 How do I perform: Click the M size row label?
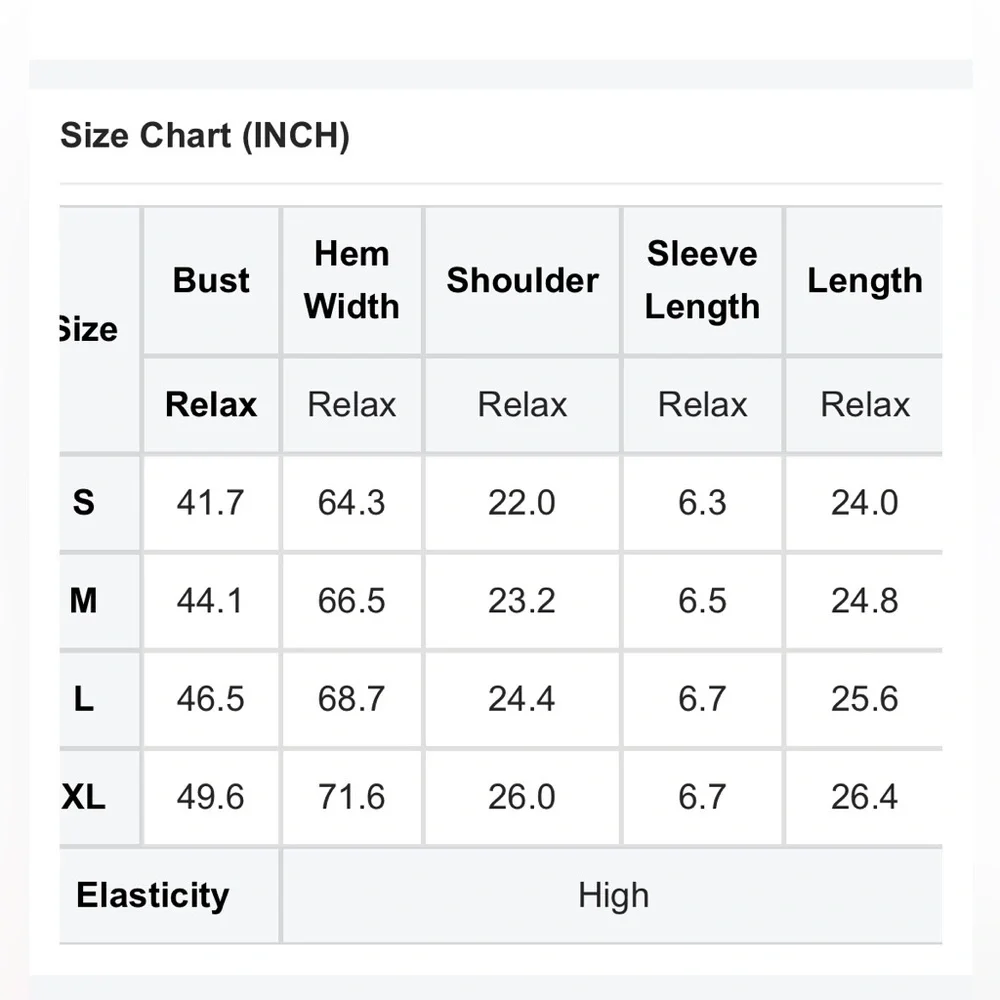tap(84, 600)
